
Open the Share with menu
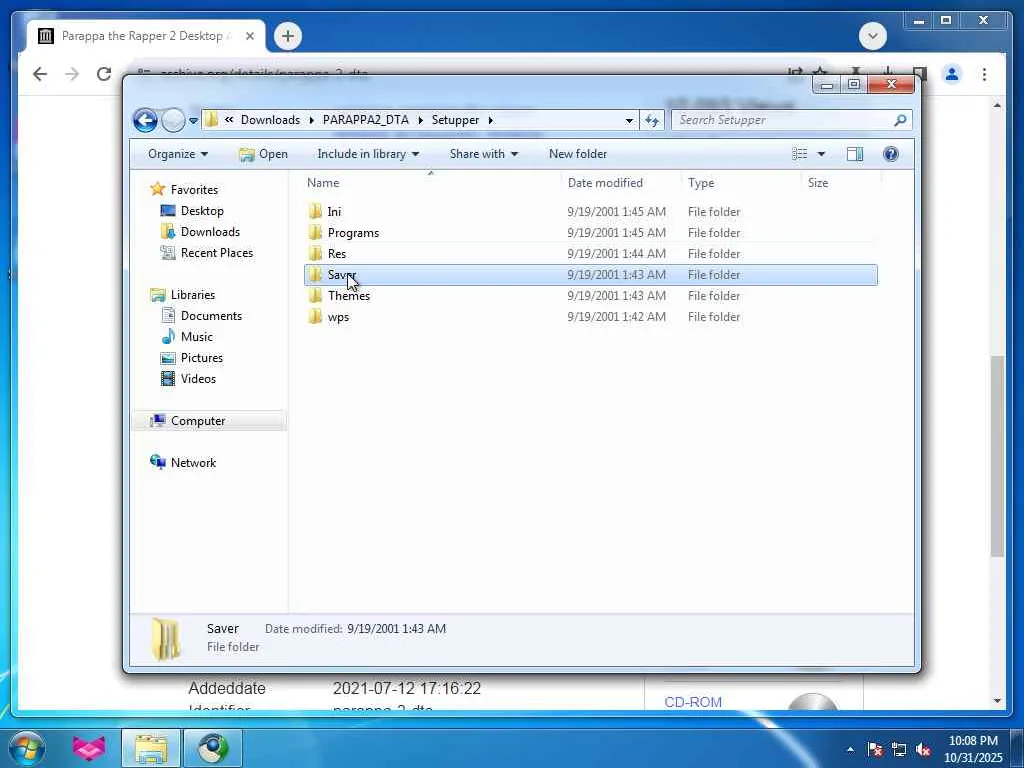[483, 154]
